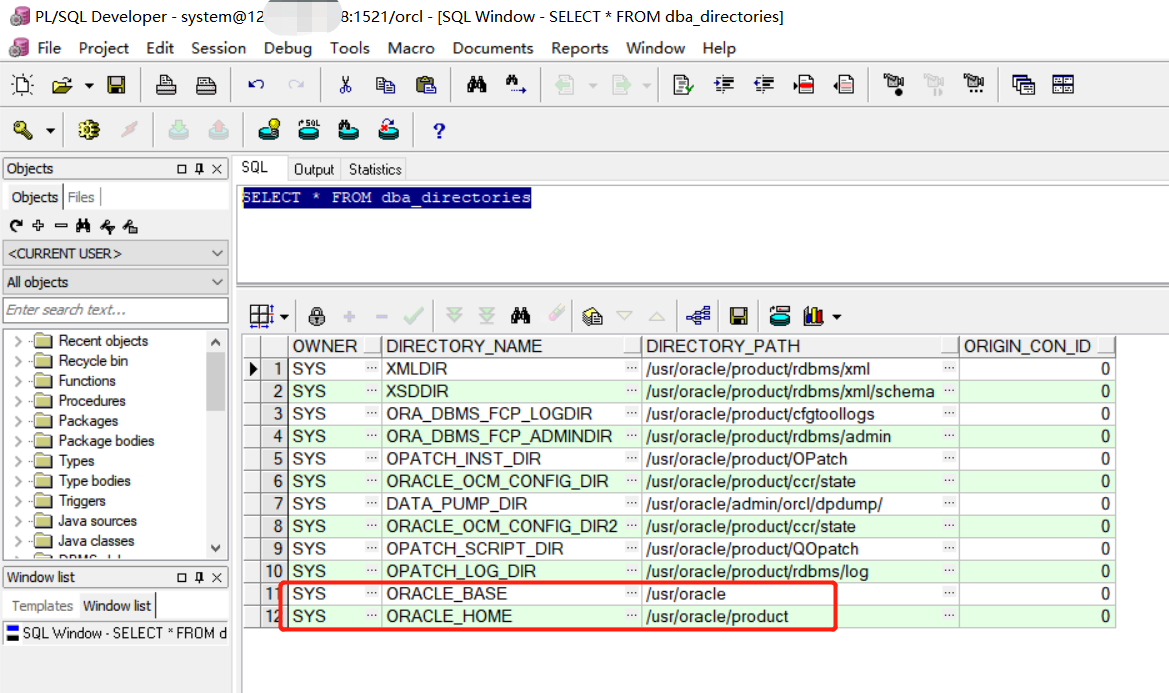The width and height of the screenshot is (1169, 693).
Task: Click the Find next binoculars-arrow icon
Action: pyautogui.click(x=516, y=85)
